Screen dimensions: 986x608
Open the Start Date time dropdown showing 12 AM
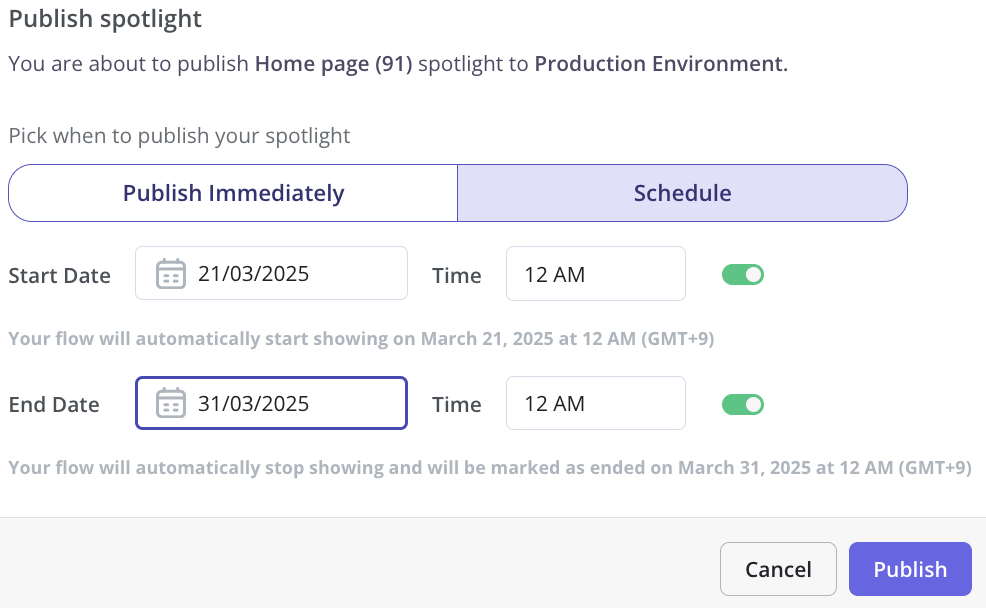pyautogui.click(x=595, y=274)
